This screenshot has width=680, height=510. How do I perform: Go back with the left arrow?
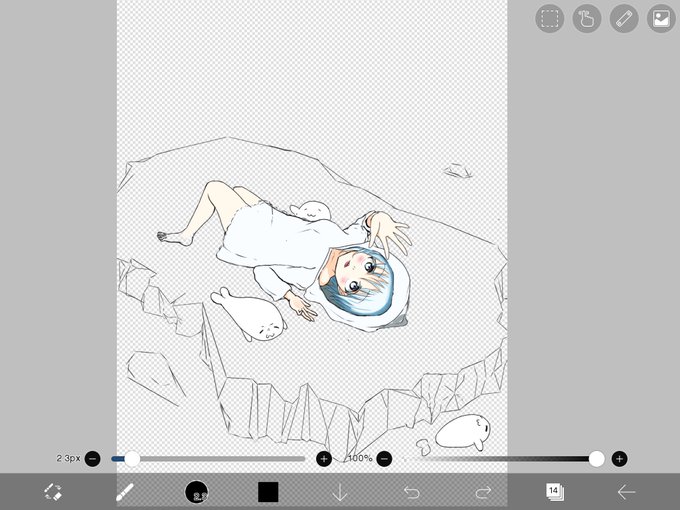click(x=626, y=492)
